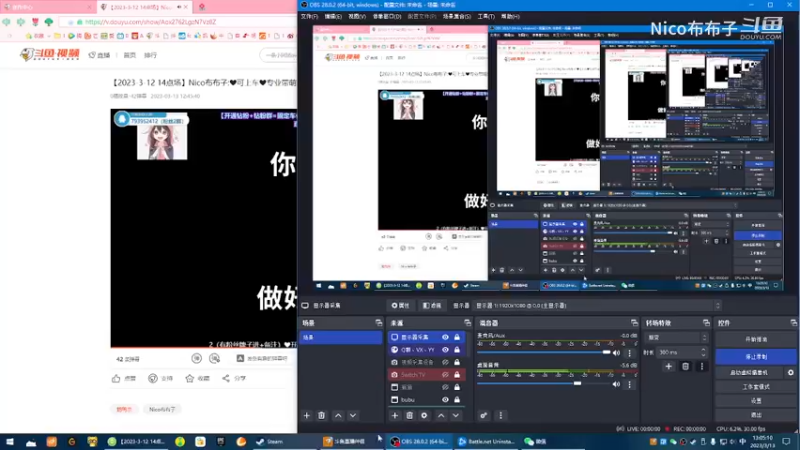Open source Properties button in source toolbar
The image size is (800, 450).
401,306
